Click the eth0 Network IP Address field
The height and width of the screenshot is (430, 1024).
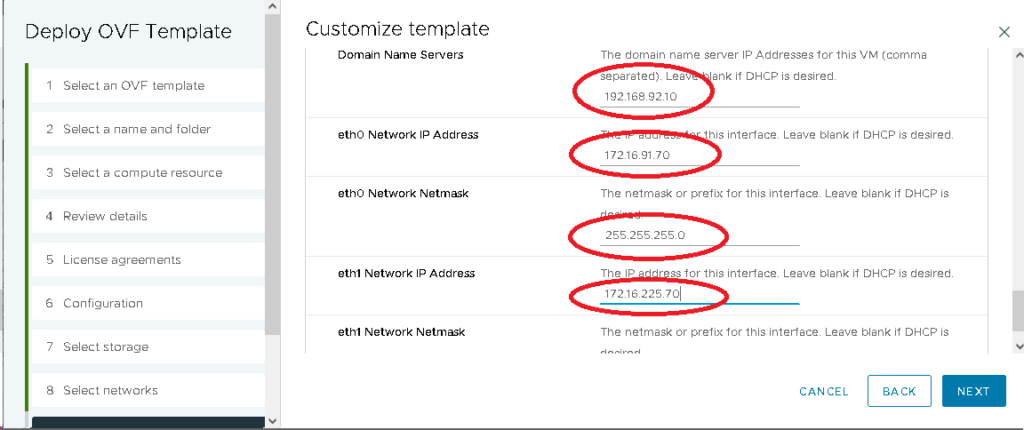tap(699, 157)
